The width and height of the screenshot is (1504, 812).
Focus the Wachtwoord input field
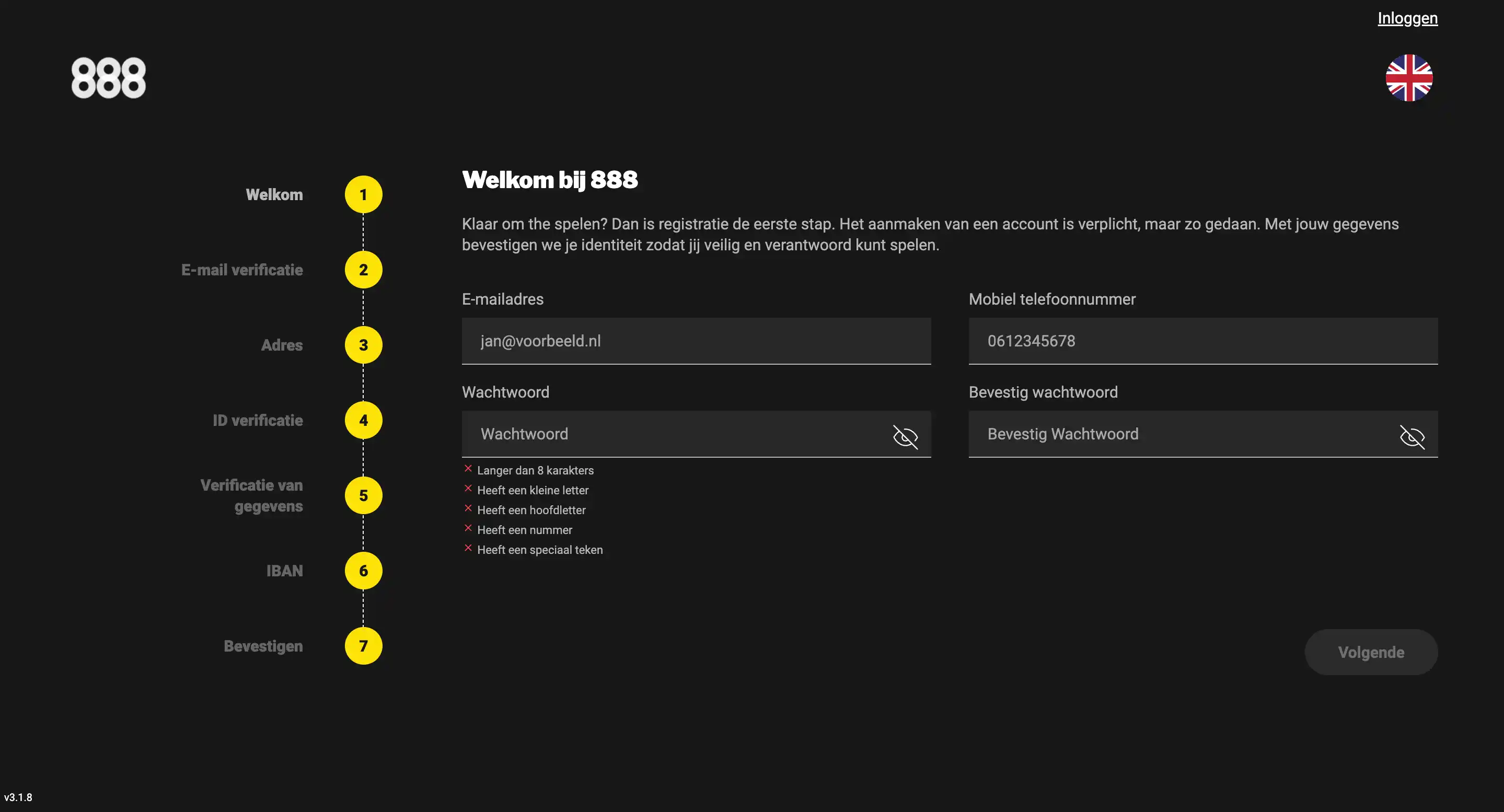pos(696,434)
